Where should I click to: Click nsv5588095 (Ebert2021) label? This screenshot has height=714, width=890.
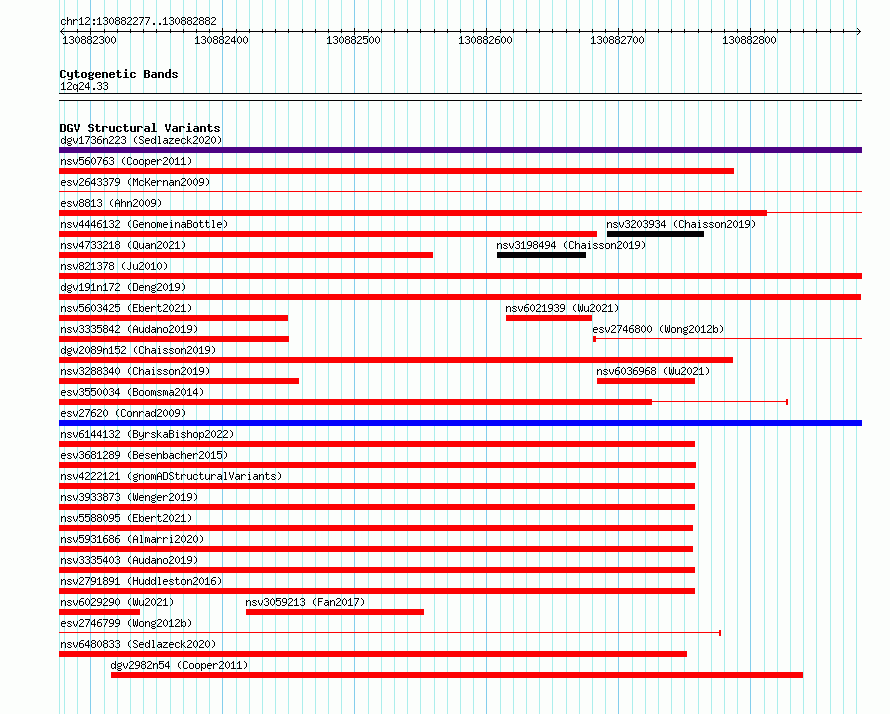(x=126, y=518)
